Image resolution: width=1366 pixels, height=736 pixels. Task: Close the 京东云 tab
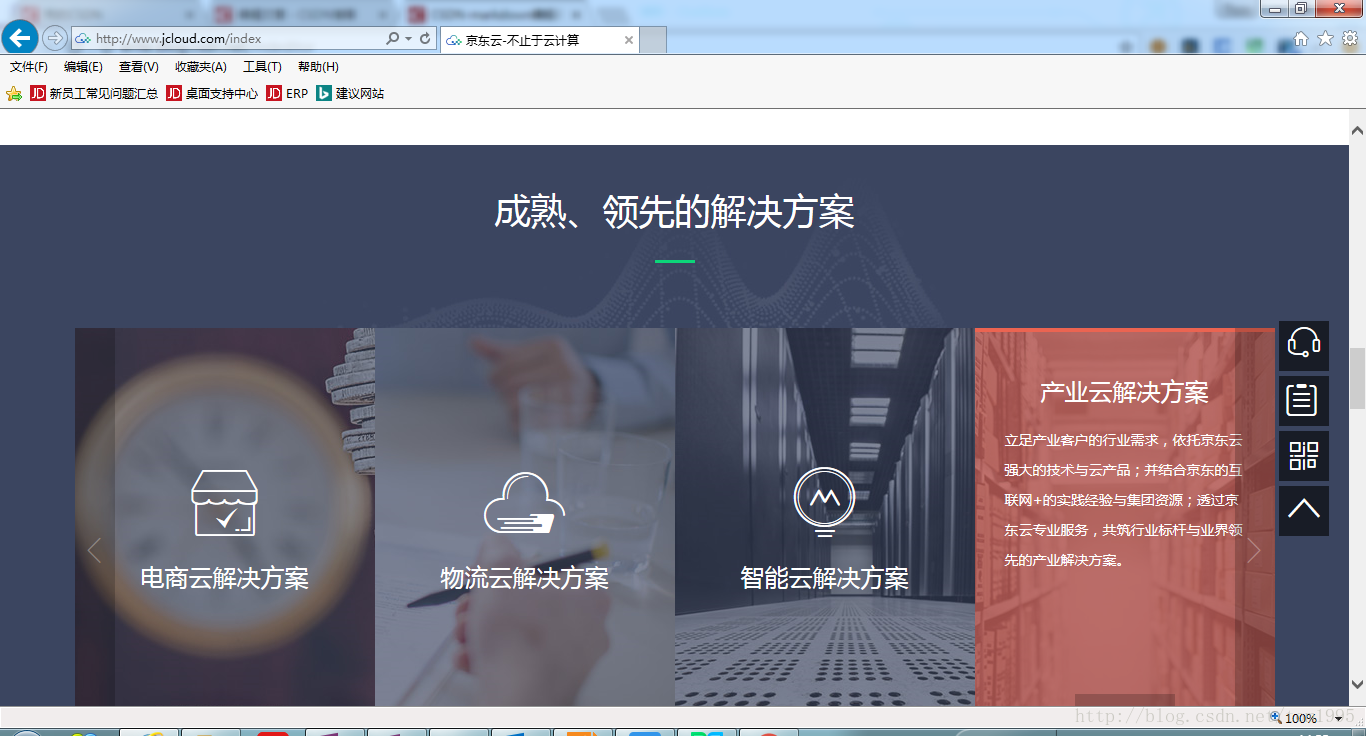[629, 40]
